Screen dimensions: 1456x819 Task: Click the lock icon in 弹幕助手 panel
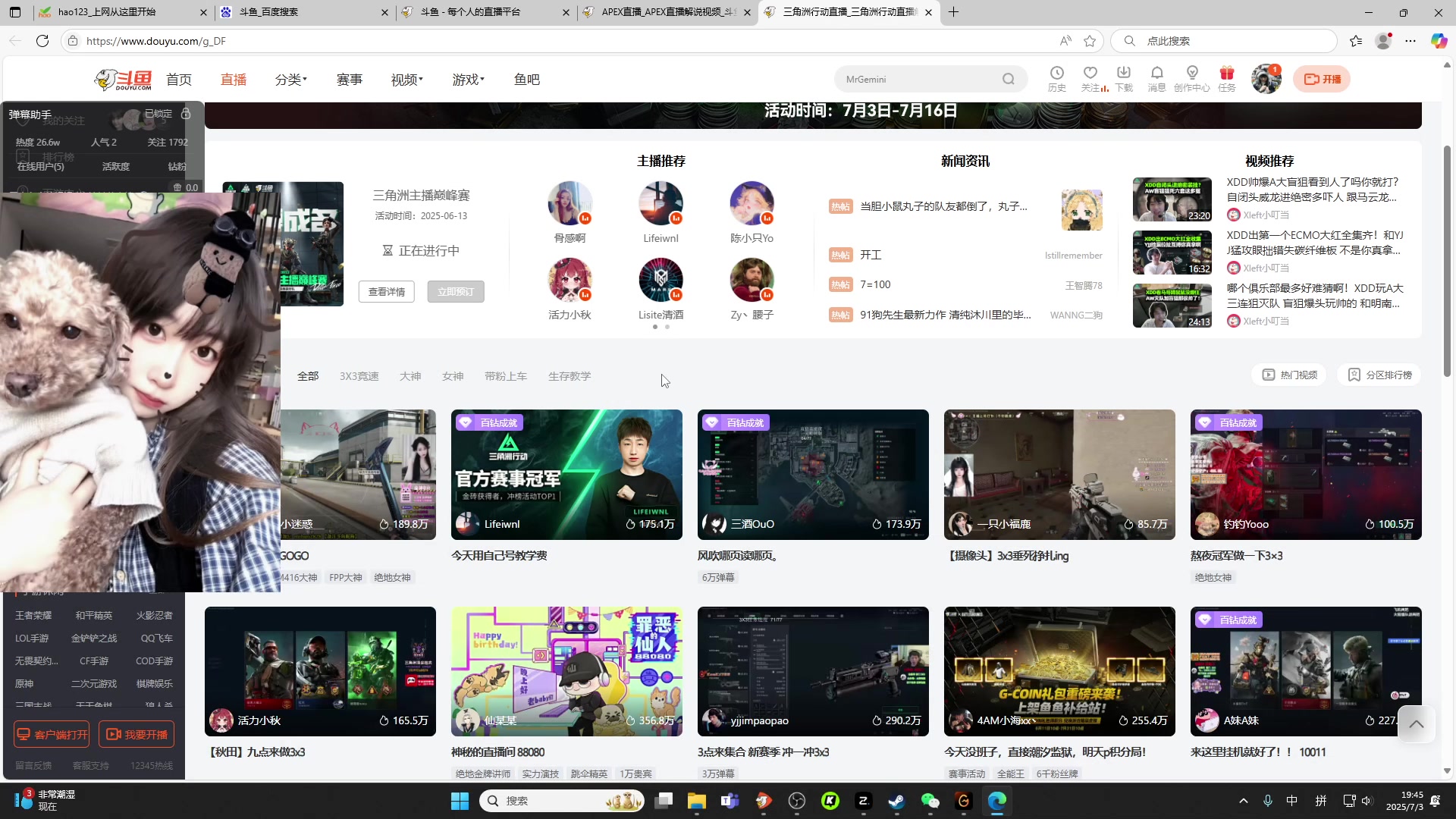[x=186, y=114]
